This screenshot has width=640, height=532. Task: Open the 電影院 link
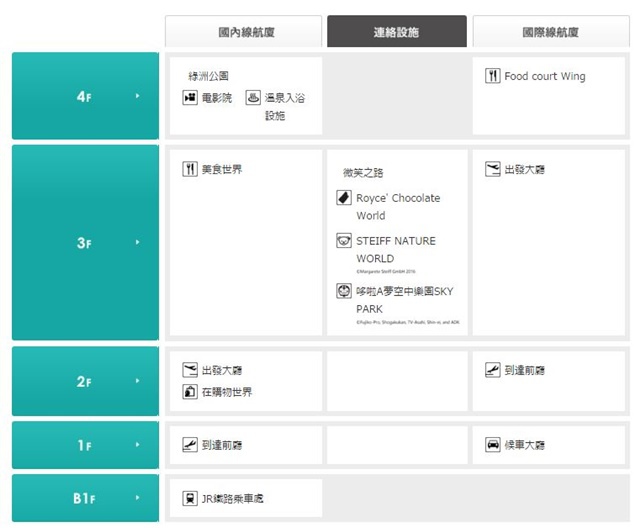click(x=217, y=98)
